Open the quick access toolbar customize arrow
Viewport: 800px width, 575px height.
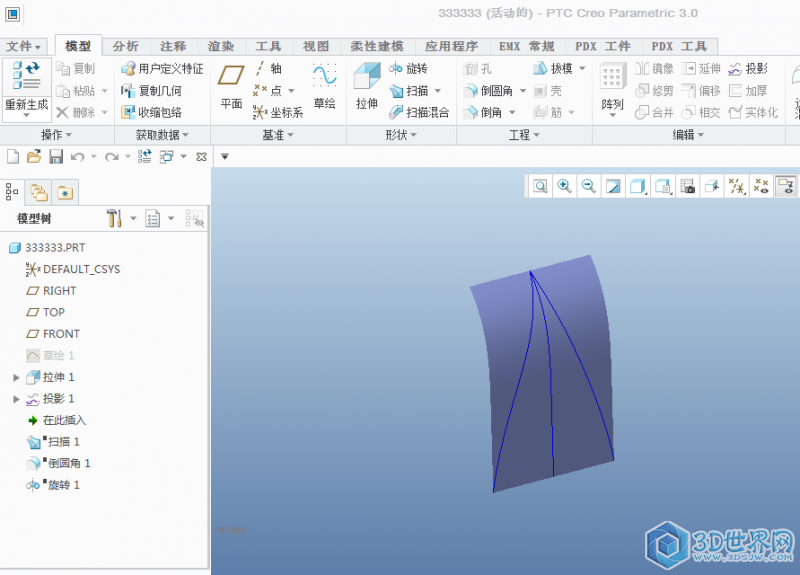(224, 157)
